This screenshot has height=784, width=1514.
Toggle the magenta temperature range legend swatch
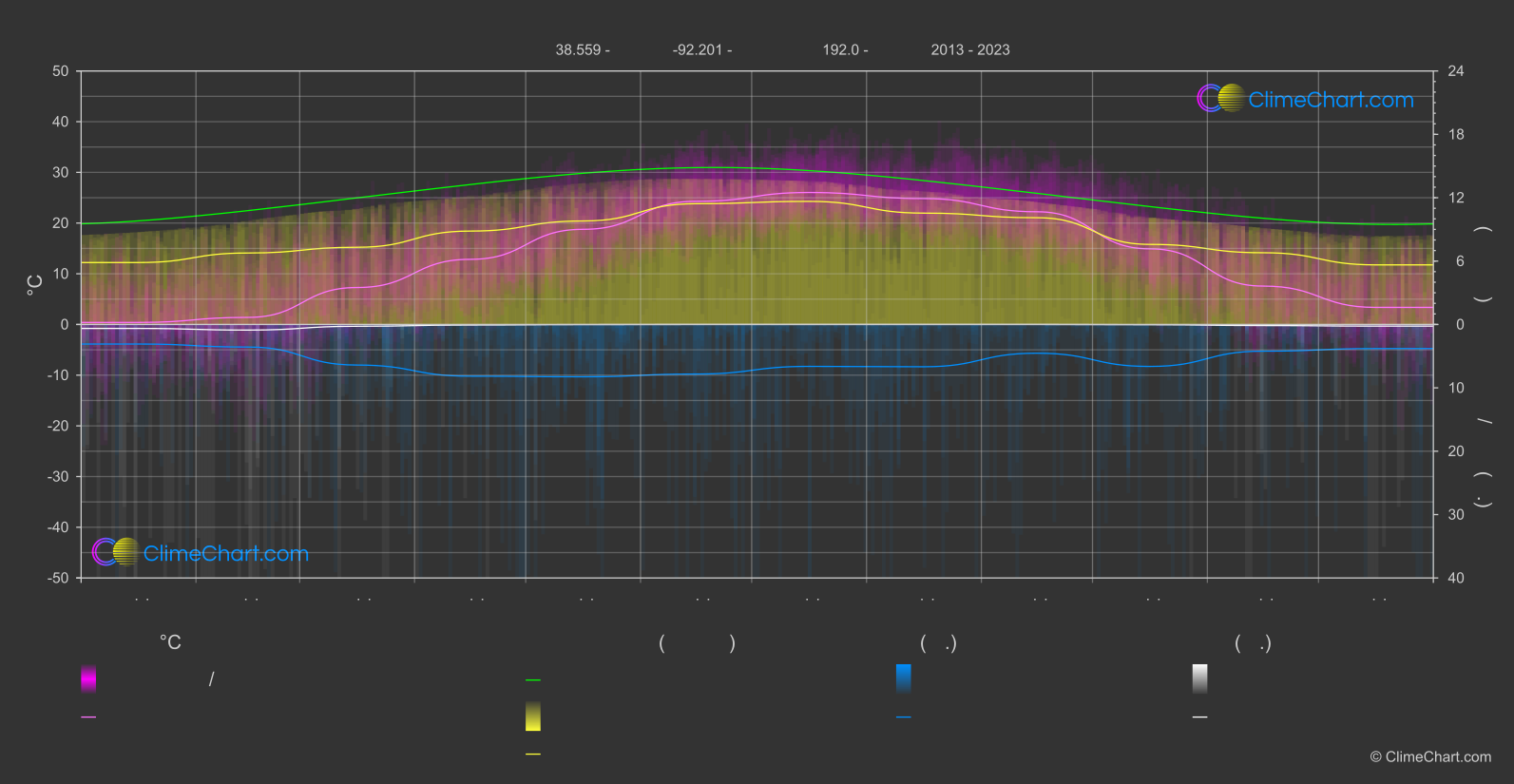point(88,679)
